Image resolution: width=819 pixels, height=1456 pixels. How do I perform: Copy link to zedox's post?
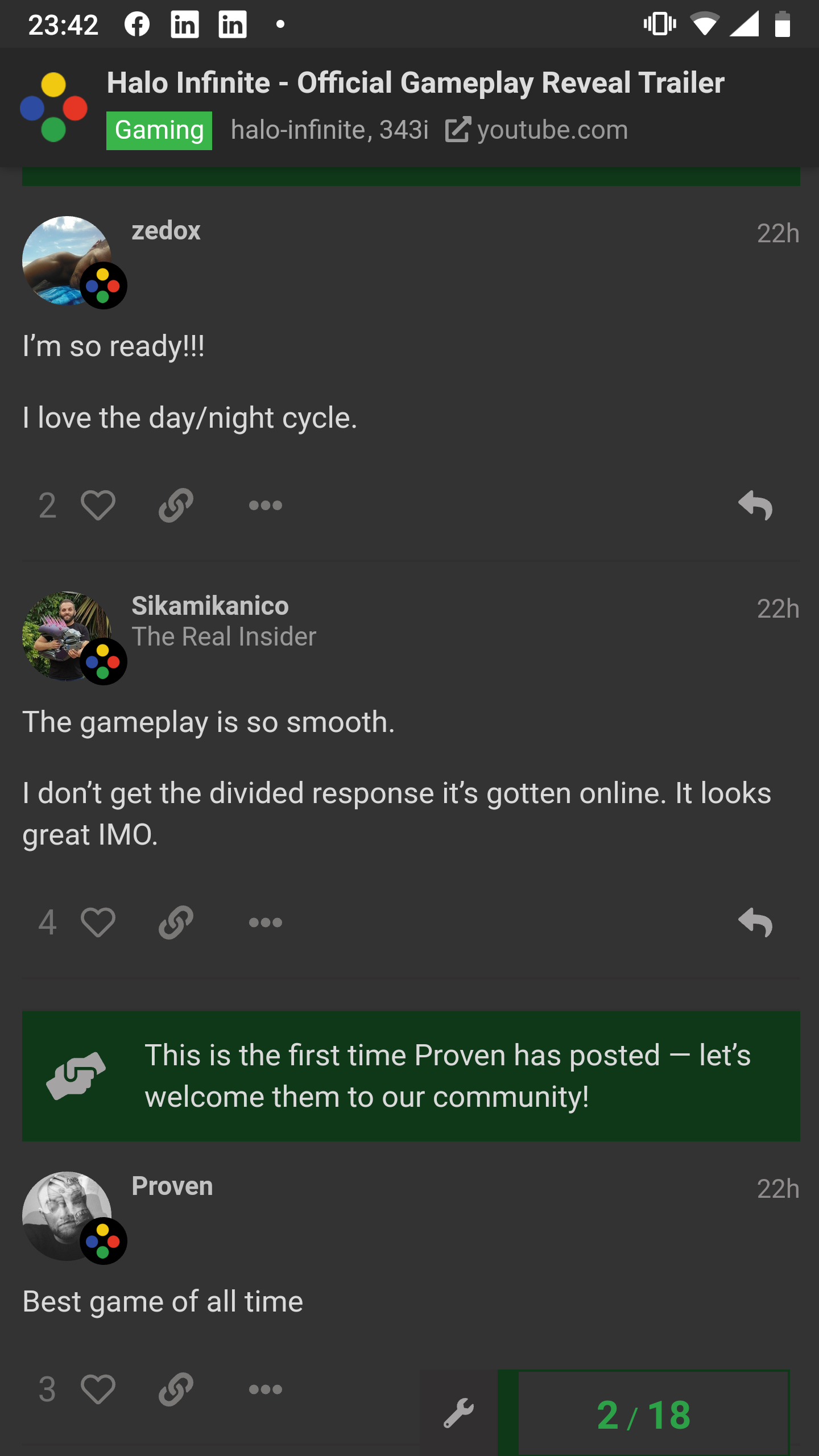point(176,505)
